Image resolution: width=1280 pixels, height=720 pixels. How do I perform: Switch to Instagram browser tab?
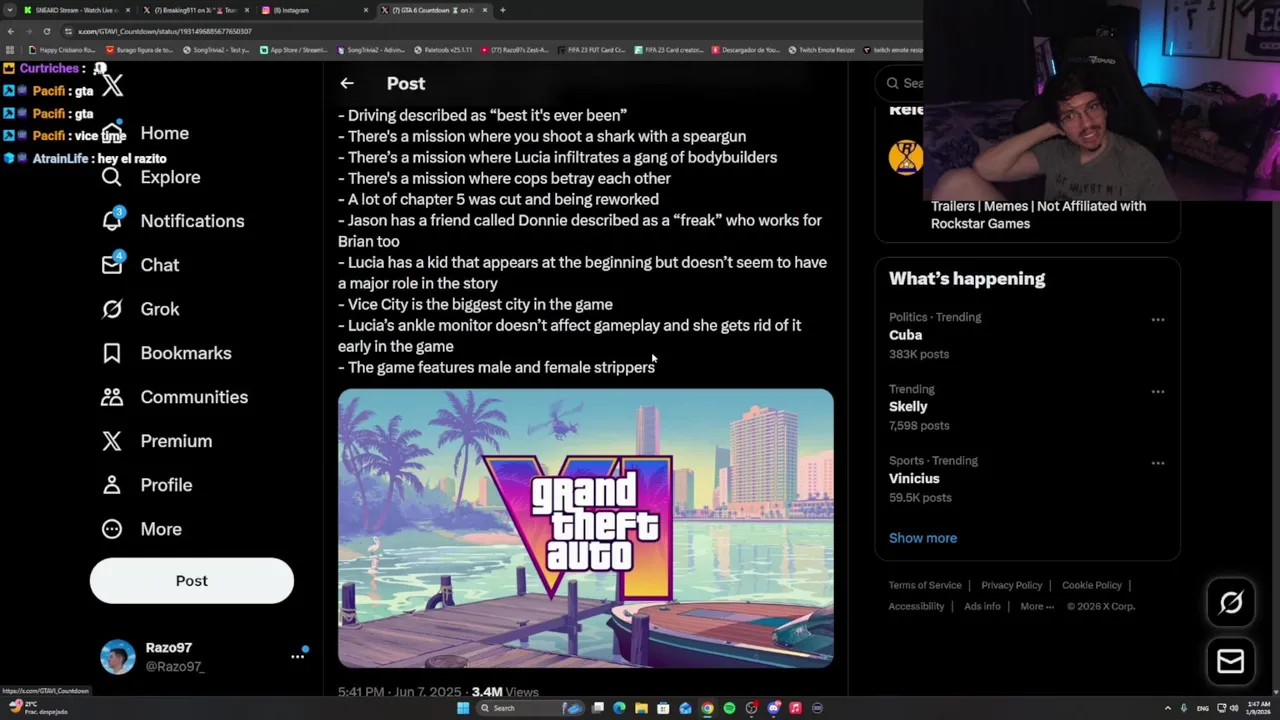(x=314, y=10)
